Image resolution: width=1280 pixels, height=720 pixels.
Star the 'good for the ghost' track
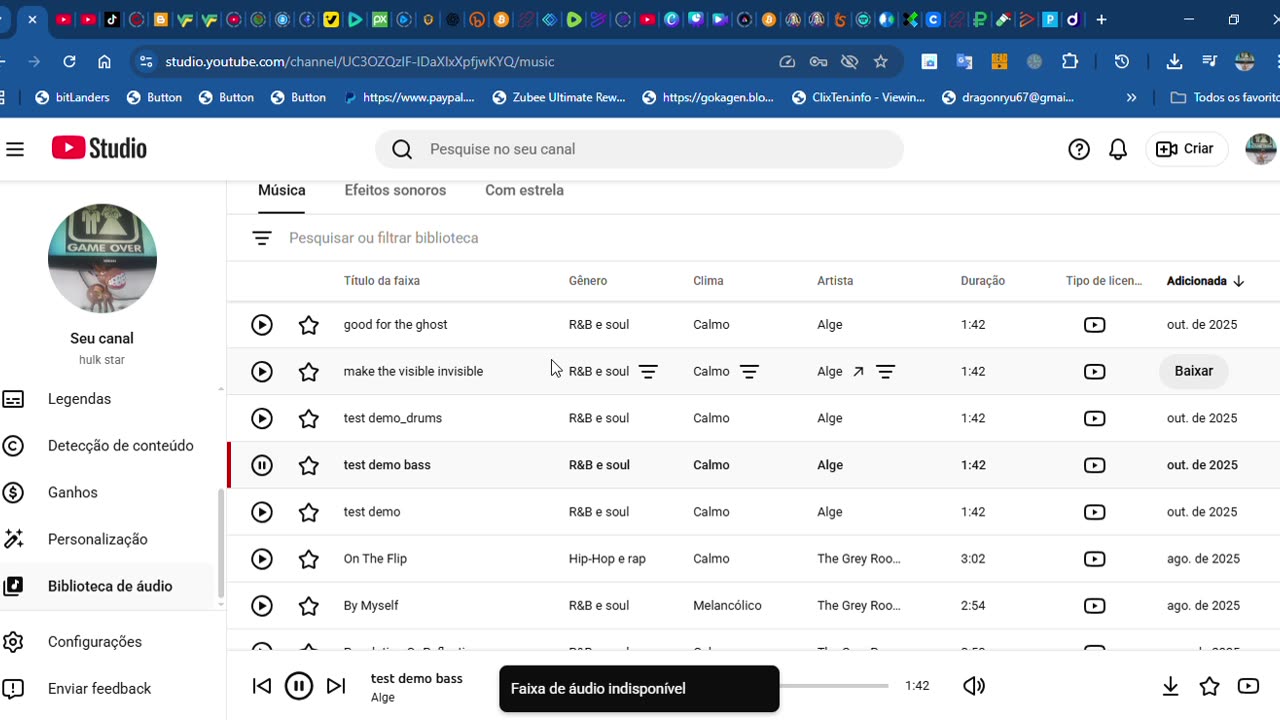tap(309, 325)
